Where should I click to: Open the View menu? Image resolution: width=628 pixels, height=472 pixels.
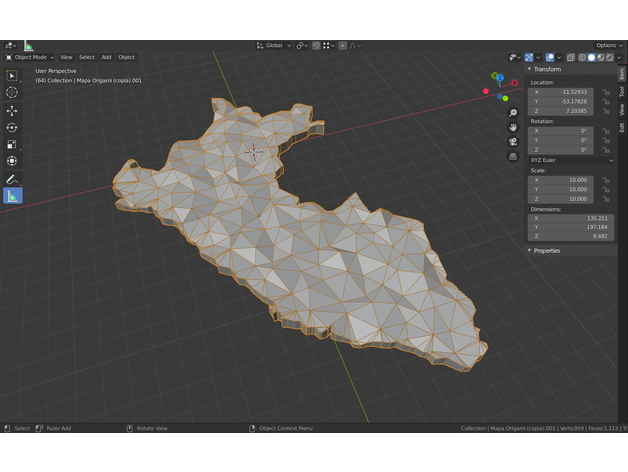pos(66,57)
